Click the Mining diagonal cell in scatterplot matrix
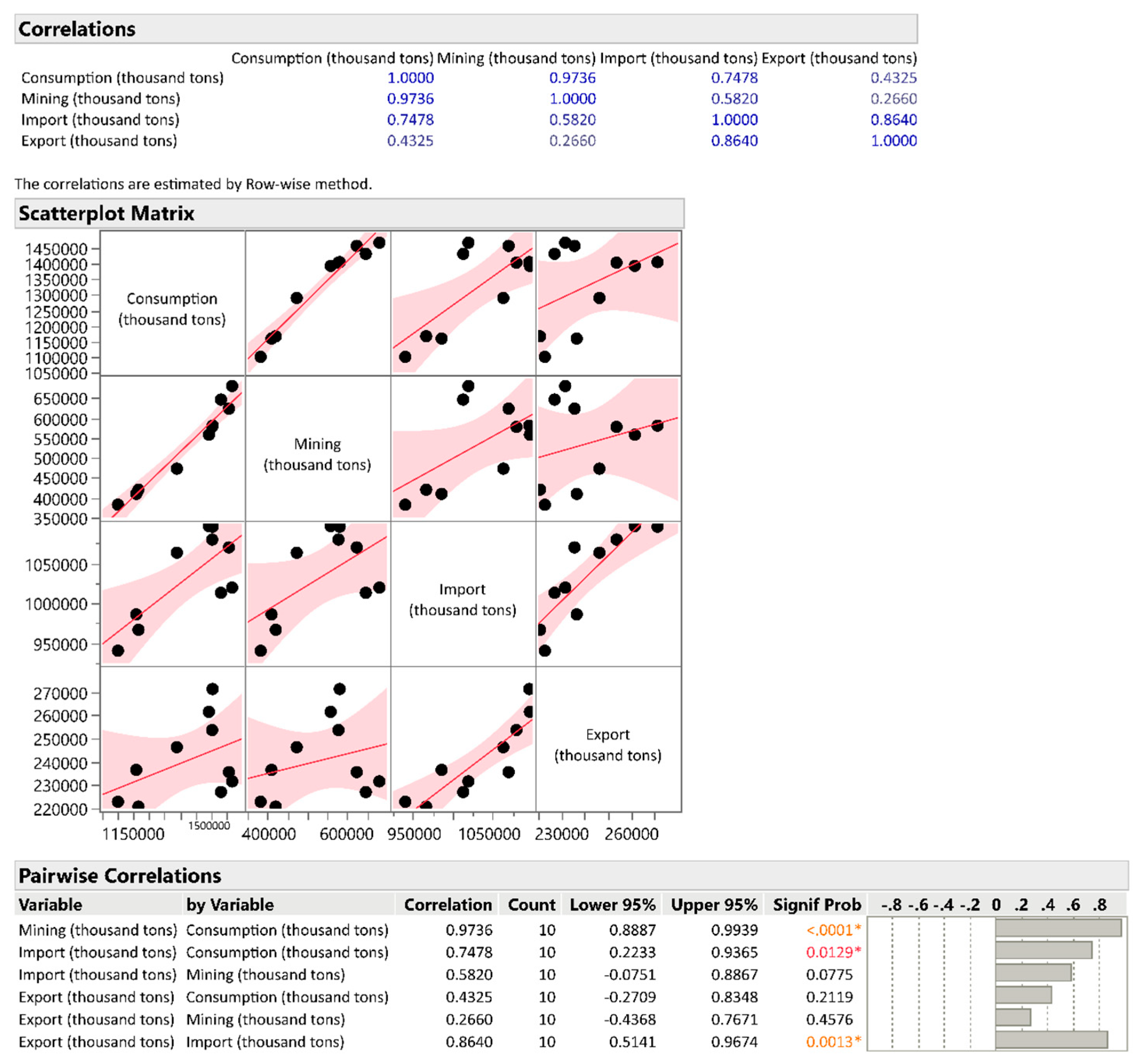This screenshot has height=1064, width=1138. (x=318, y=449)
